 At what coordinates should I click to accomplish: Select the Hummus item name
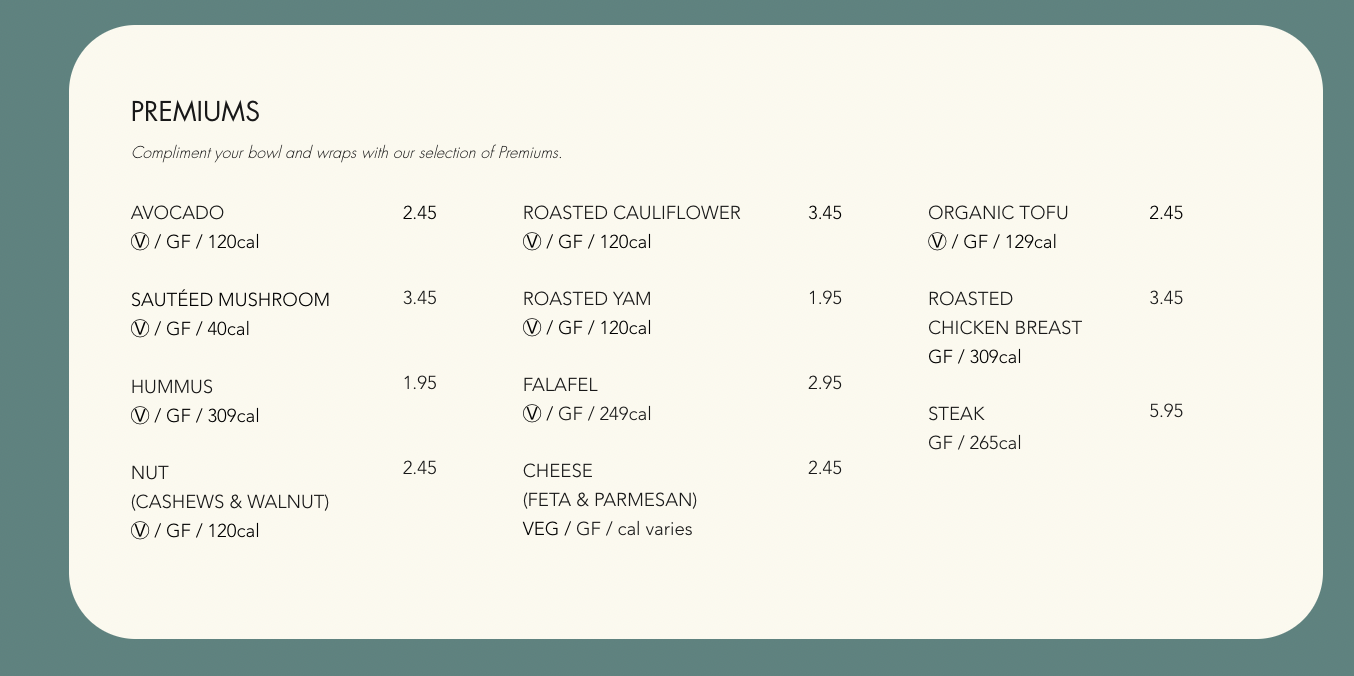point(172,387)
